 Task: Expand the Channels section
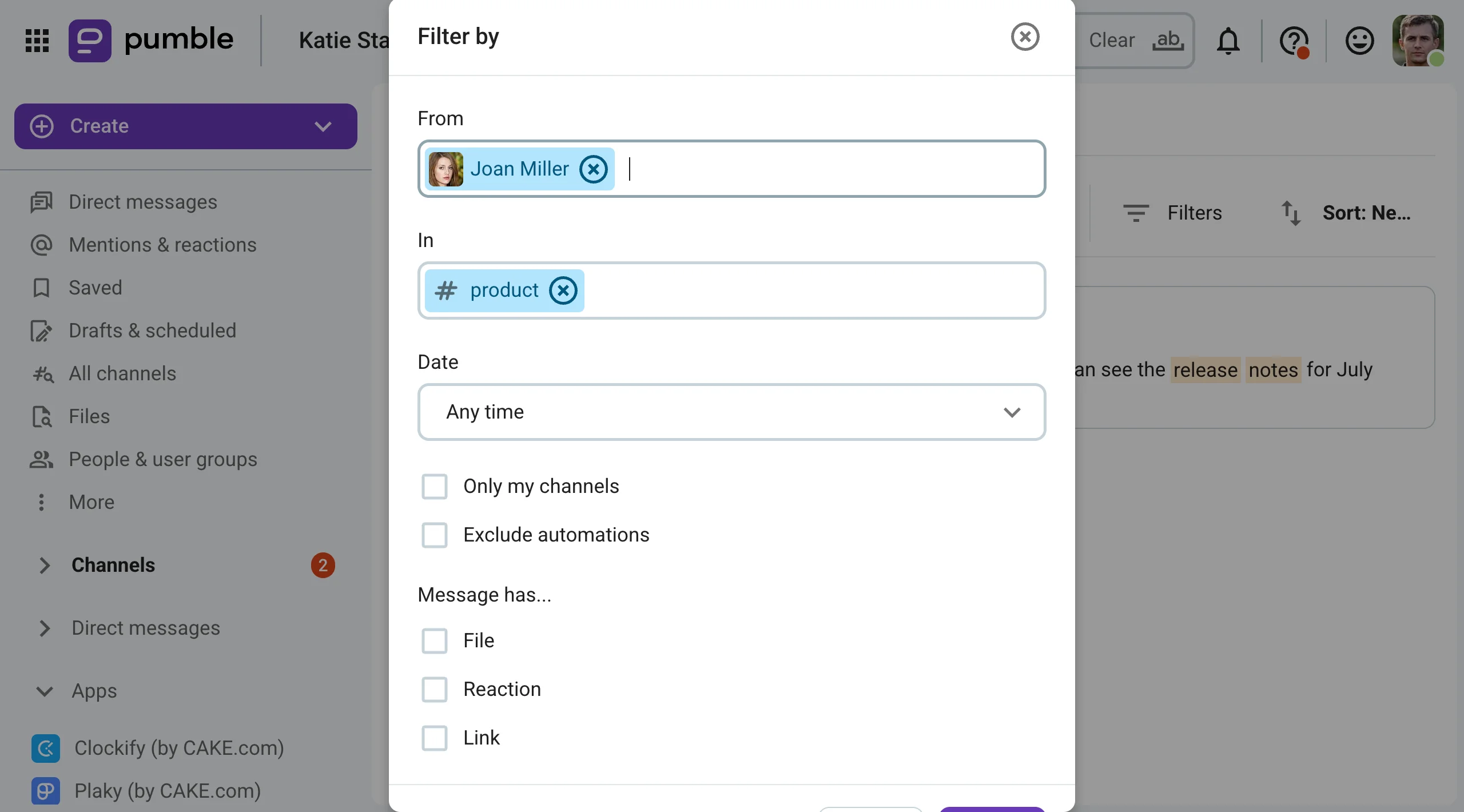pyautogui.click(x=44, y=566)
